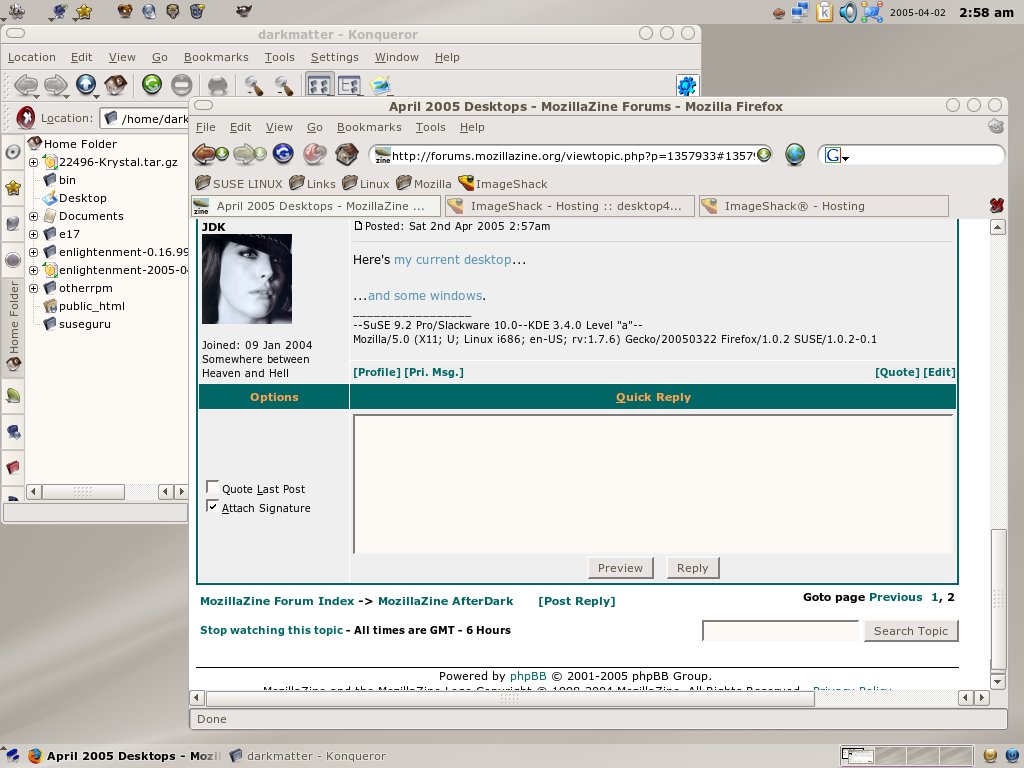Open Klipper clipboard tray icon
Screen dimensions: 1024x768
[824, 12]
